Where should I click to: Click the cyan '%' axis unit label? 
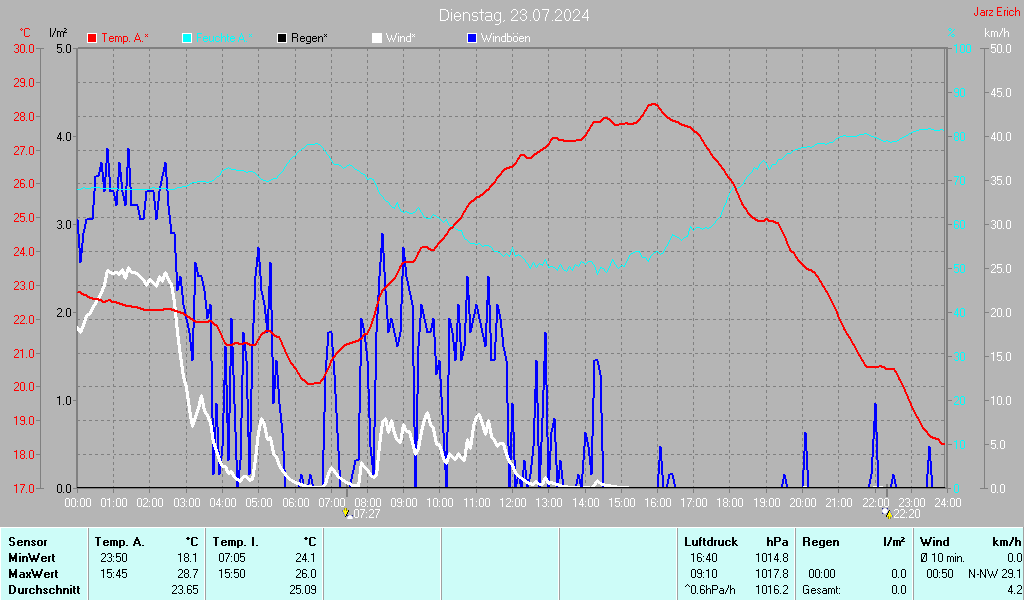pos(952,33)
